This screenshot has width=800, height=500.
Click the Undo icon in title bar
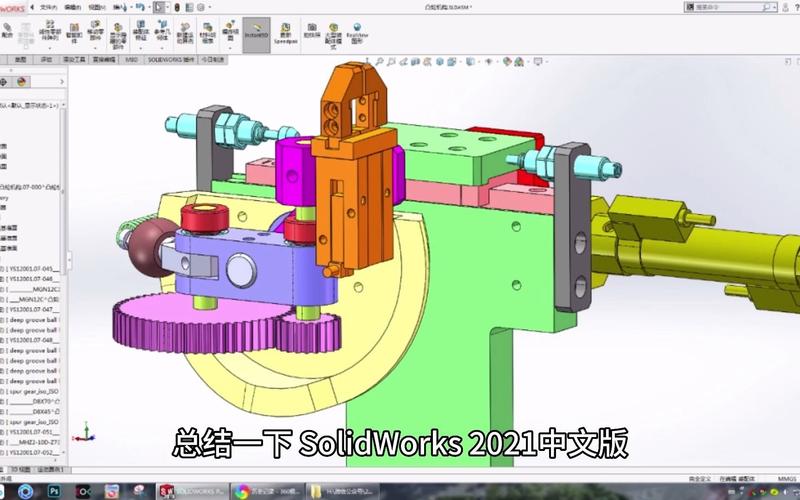140,7
